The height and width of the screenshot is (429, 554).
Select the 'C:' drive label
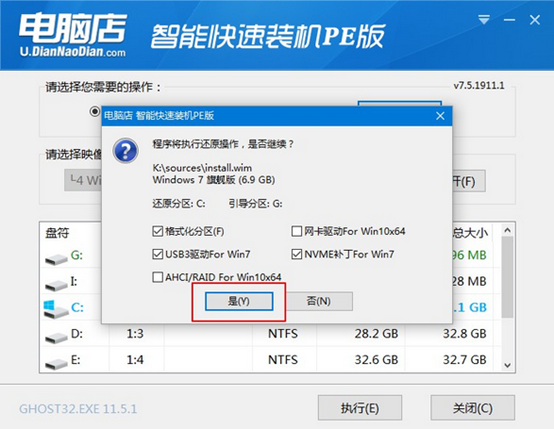click(x=77, y=307)
